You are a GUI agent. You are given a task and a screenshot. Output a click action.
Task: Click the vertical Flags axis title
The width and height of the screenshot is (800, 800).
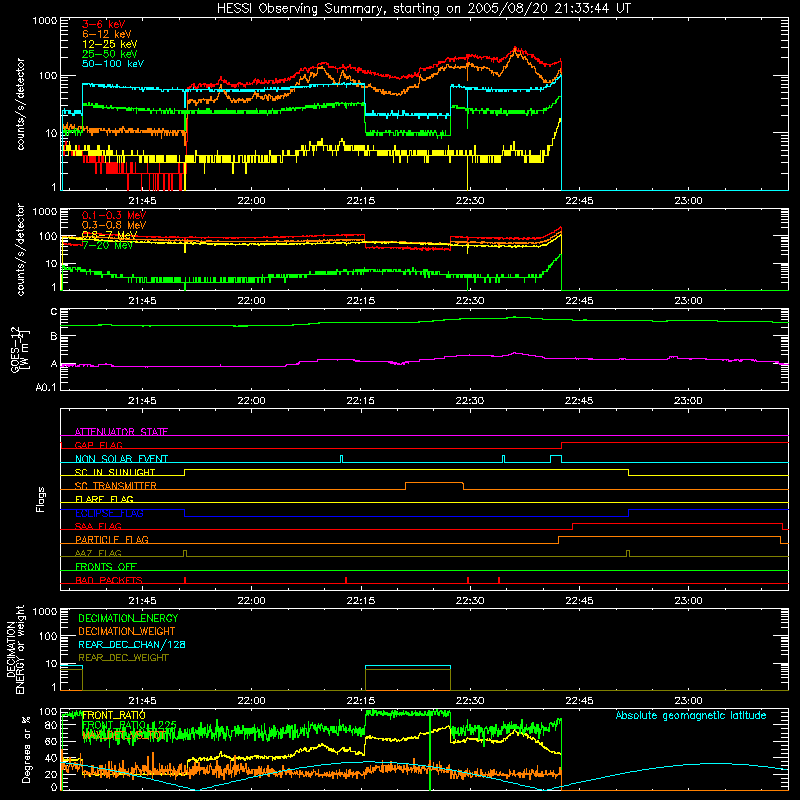click(x=41, y=499)
